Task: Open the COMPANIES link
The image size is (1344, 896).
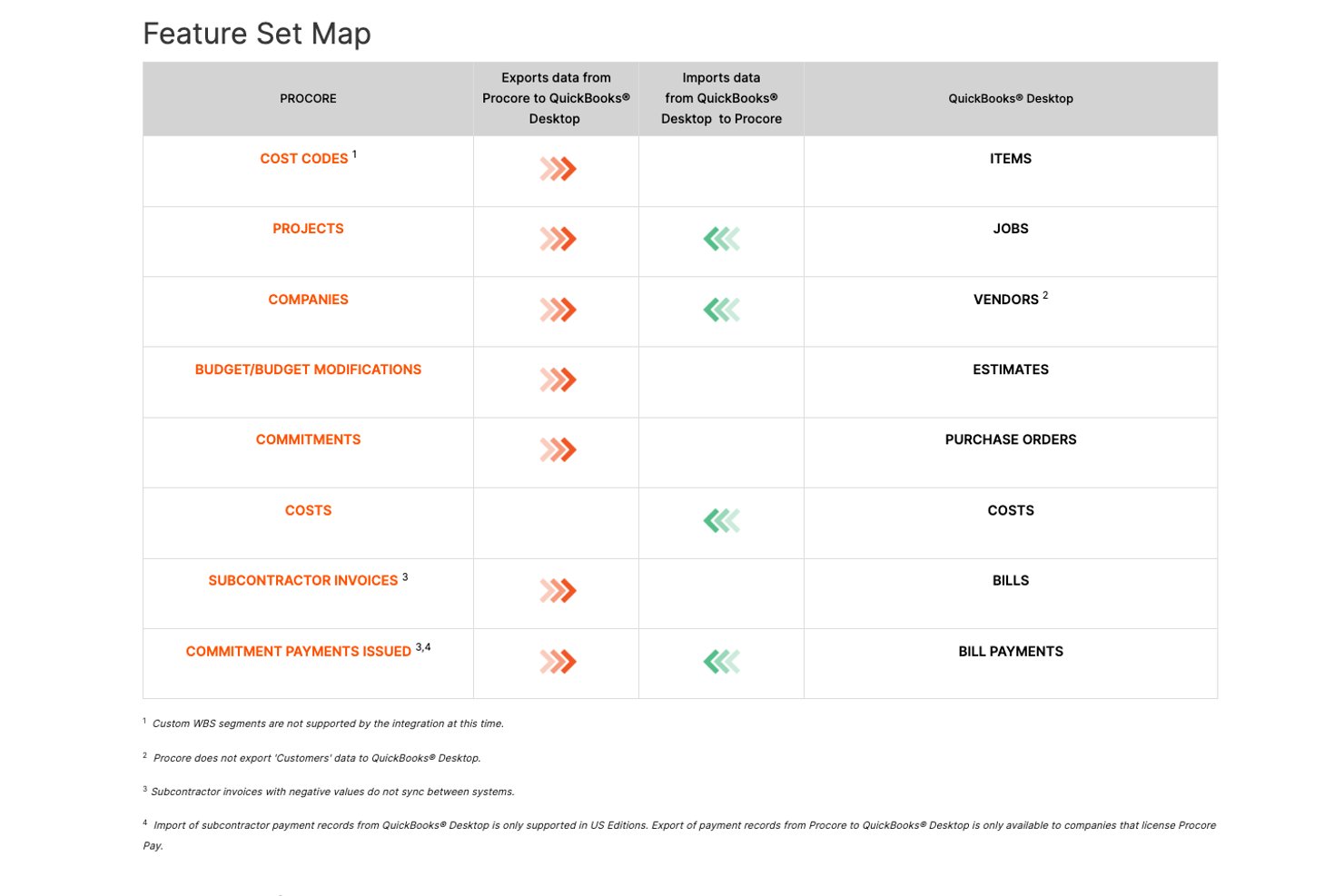Action: coord(308,300)
